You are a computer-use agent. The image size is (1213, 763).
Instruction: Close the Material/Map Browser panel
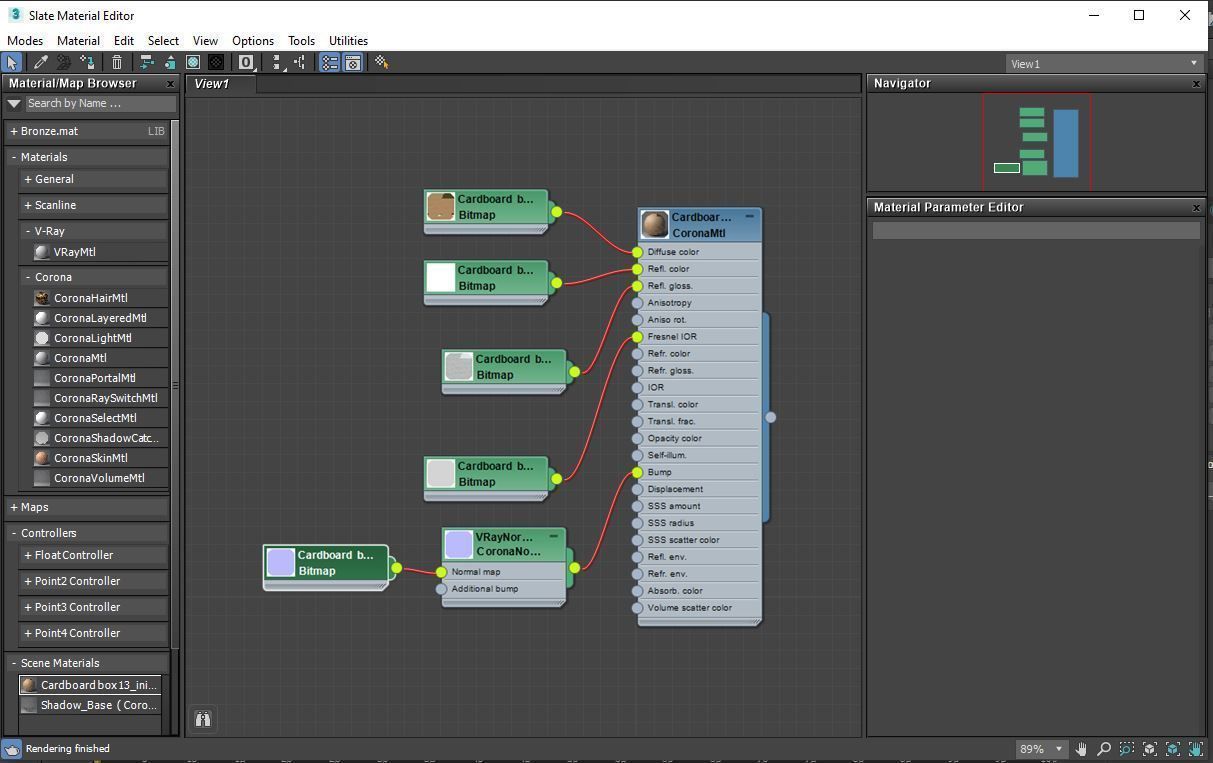tap(170, 84)
